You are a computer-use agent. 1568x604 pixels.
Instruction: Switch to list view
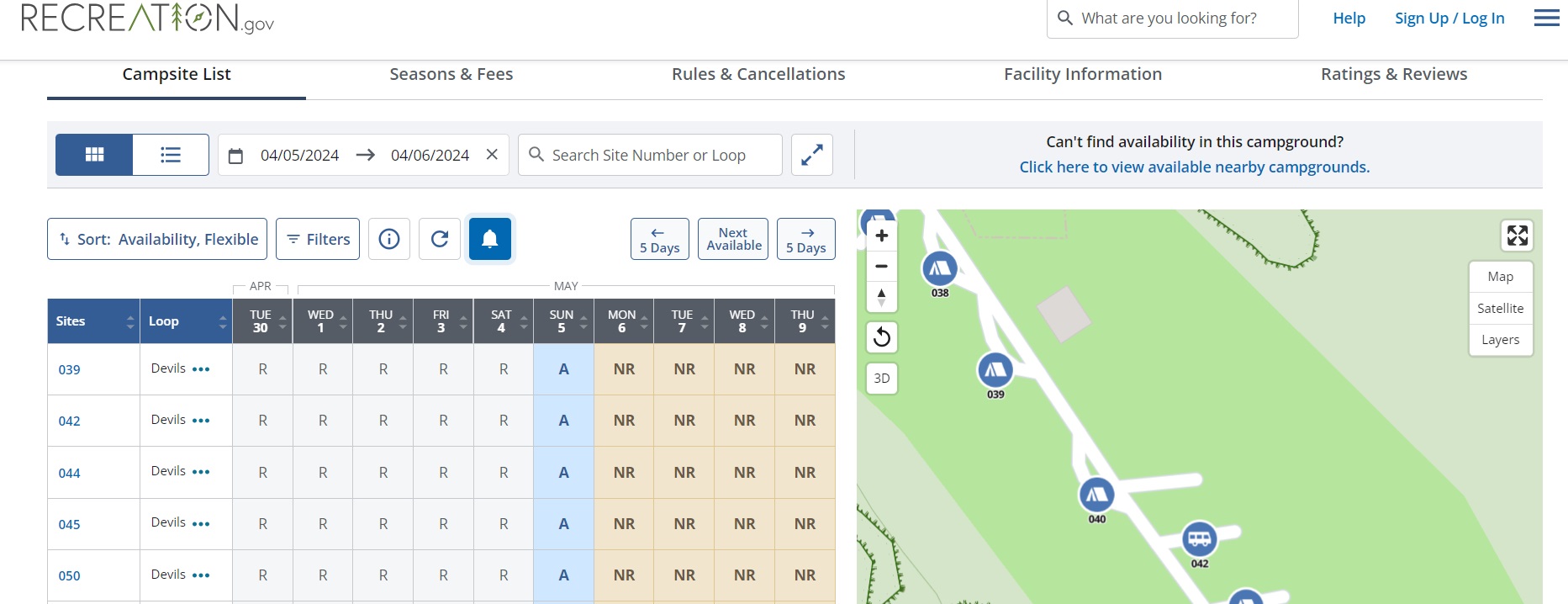click(171, 155)
